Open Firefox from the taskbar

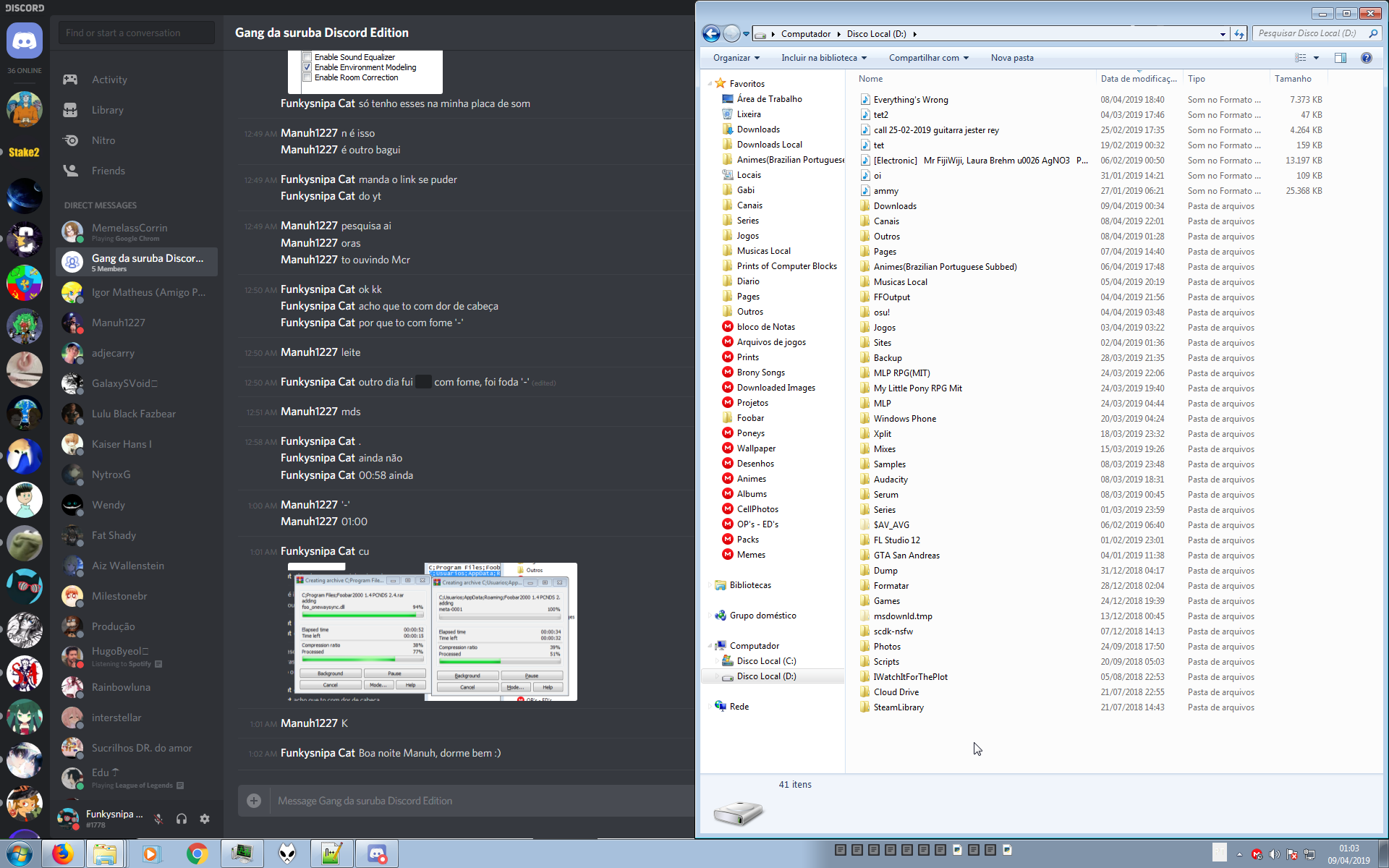63,854
